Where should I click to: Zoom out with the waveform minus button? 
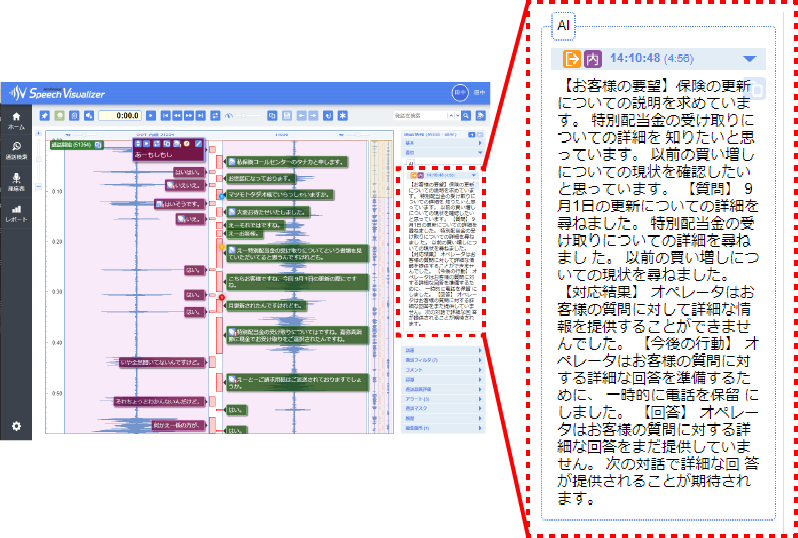click(x=39, y=187)
